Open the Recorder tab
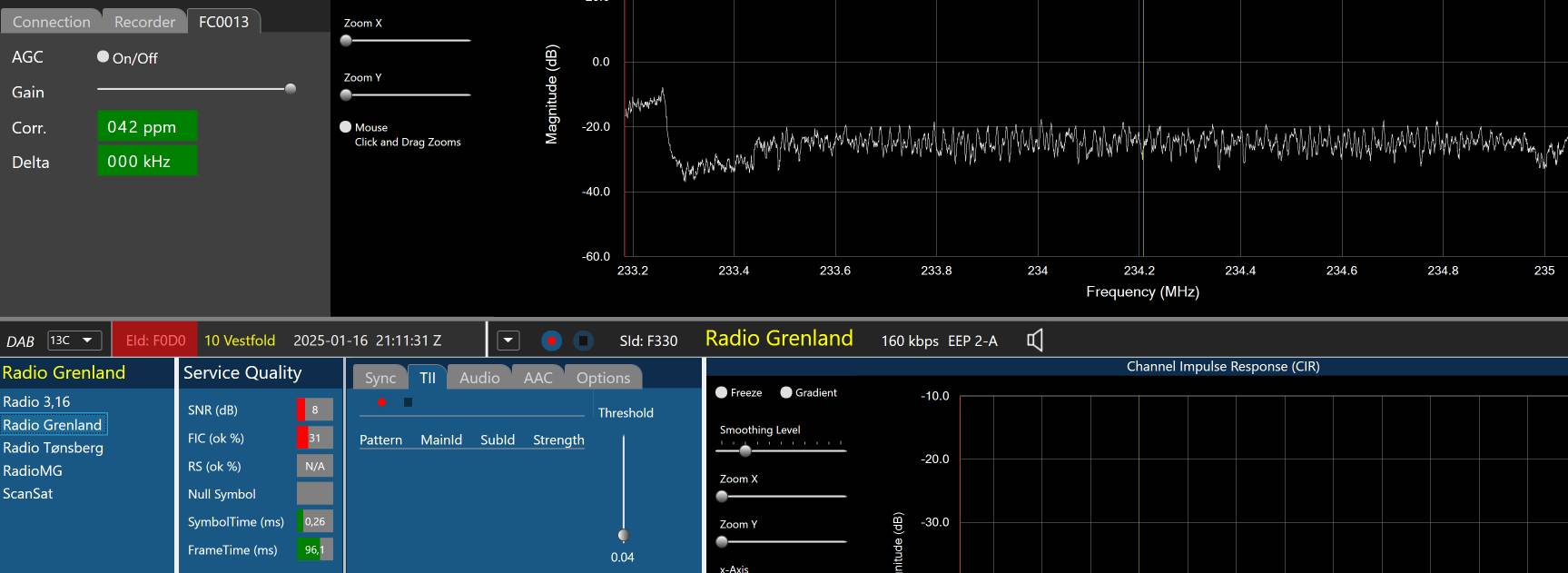1568x573 pixels. pyautogui.click(x=144, y=22)
